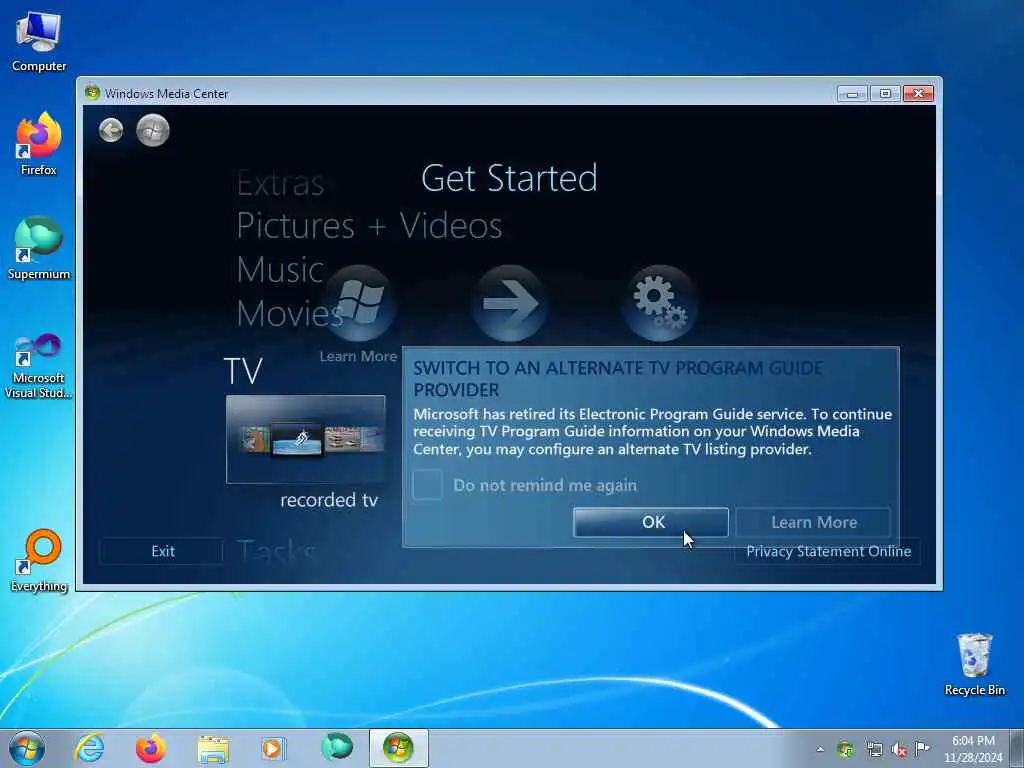
Task: Open the Windows logo Learn More tile
Action: coord(359,304)
